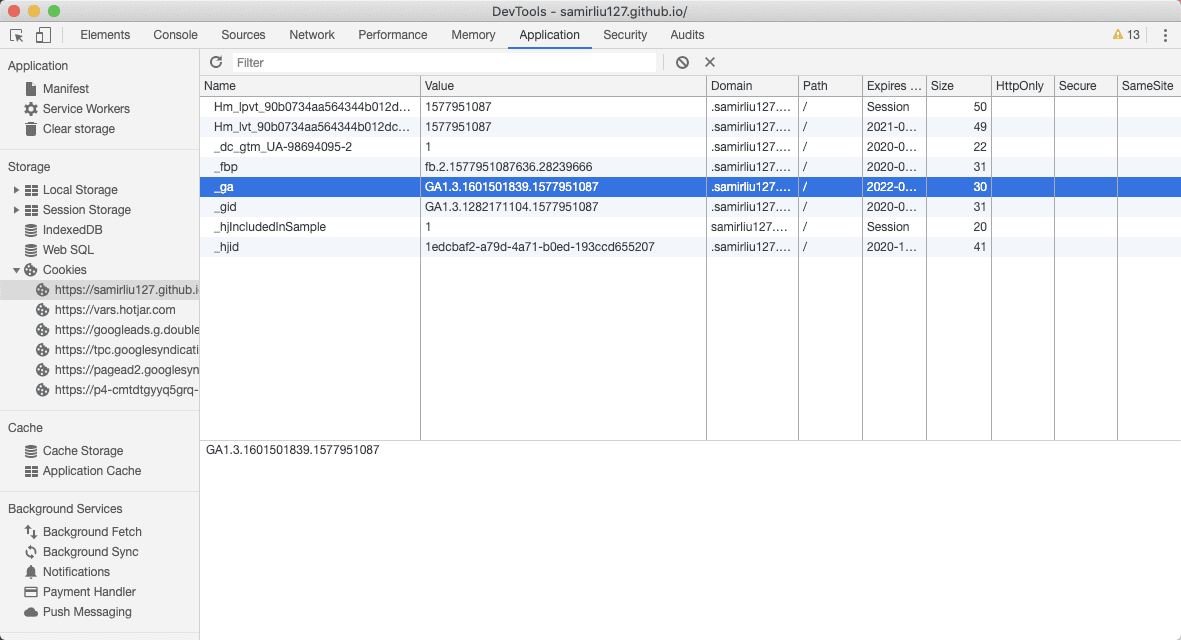Viewport: 1181px width, 640px height.
Task: Select the vars.hotjar.com cookie origin
Action: (x=115, y=310)
